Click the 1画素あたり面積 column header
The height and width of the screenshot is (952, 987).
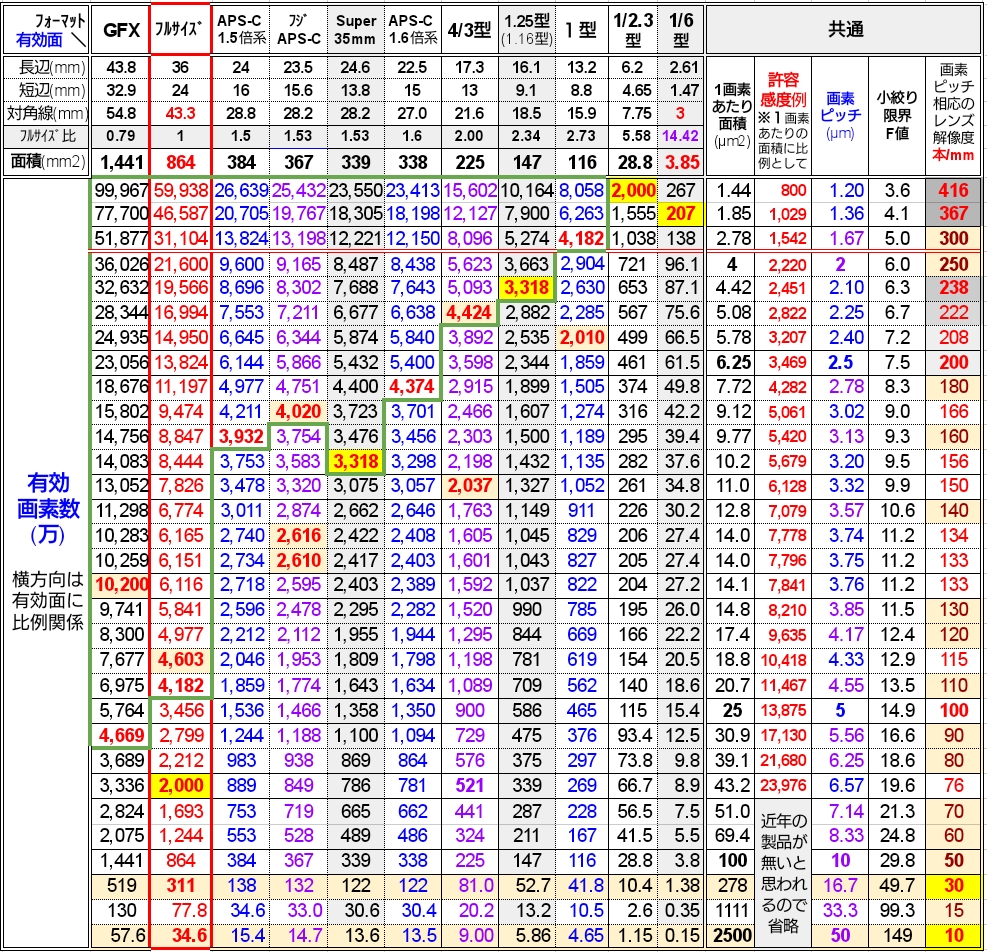click(x=732, y=116)
